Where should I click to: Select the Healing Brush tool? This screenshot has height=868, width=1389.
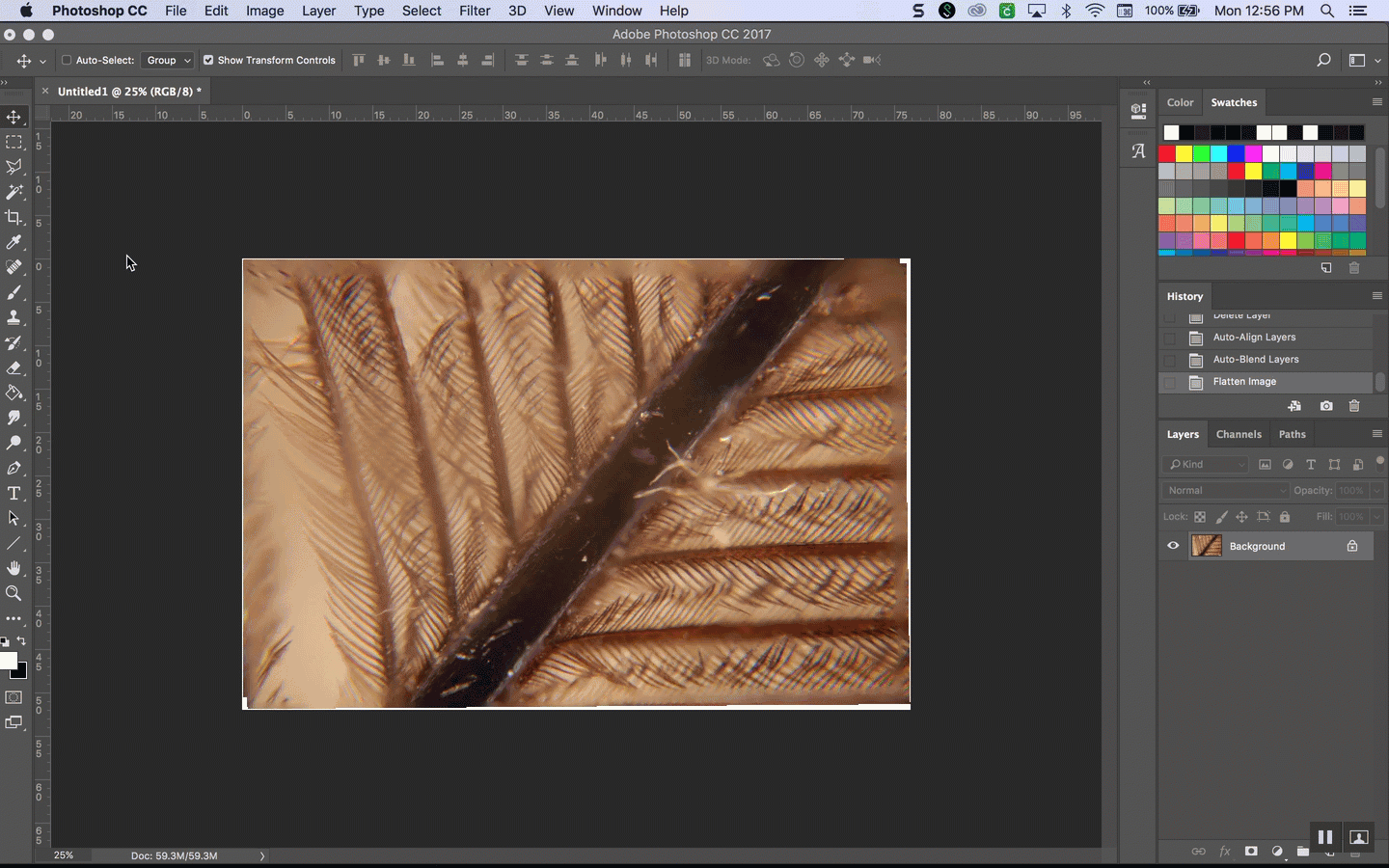(x=14, y=267)
